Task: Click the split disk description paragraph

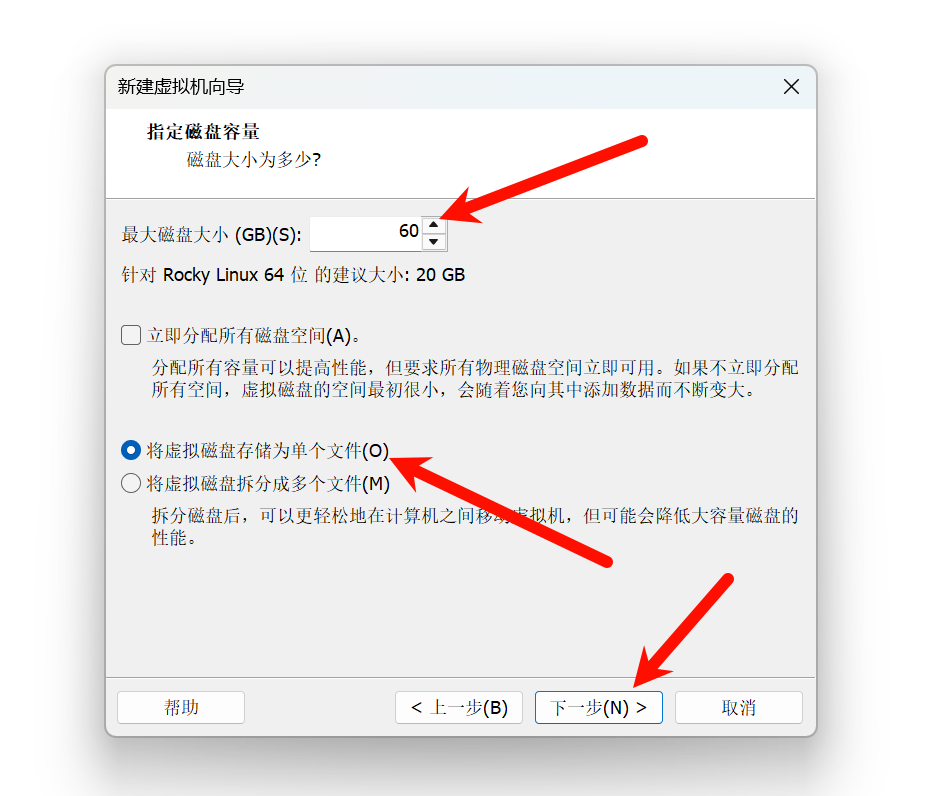Action: coord(475,527)
